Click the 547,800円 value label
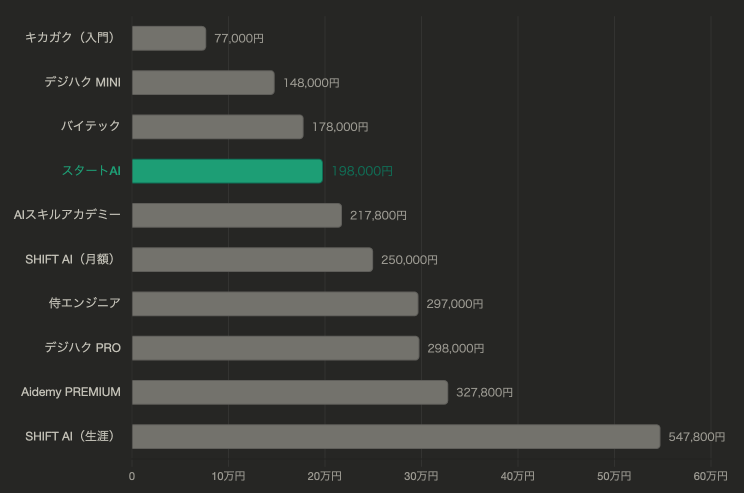 697,436
